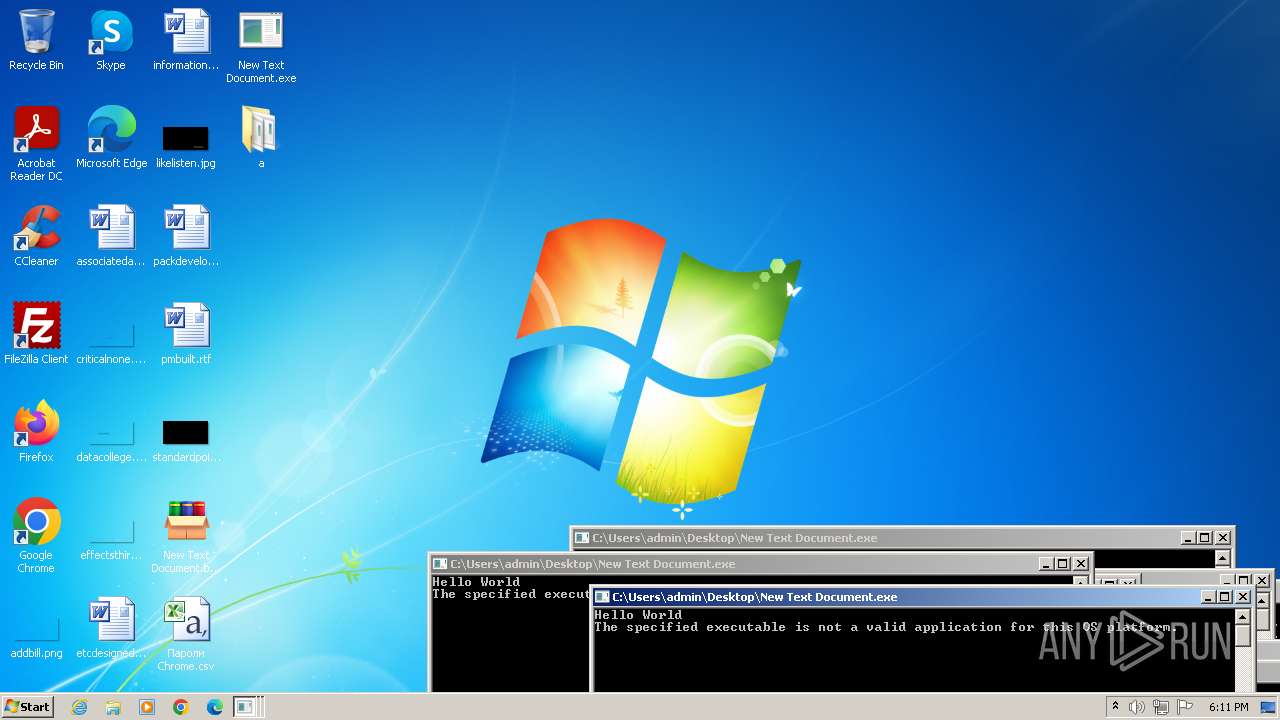Viewport: 1280px width, 720px height.
Task: Maximize the front console window
Action: click(1224, 597)
